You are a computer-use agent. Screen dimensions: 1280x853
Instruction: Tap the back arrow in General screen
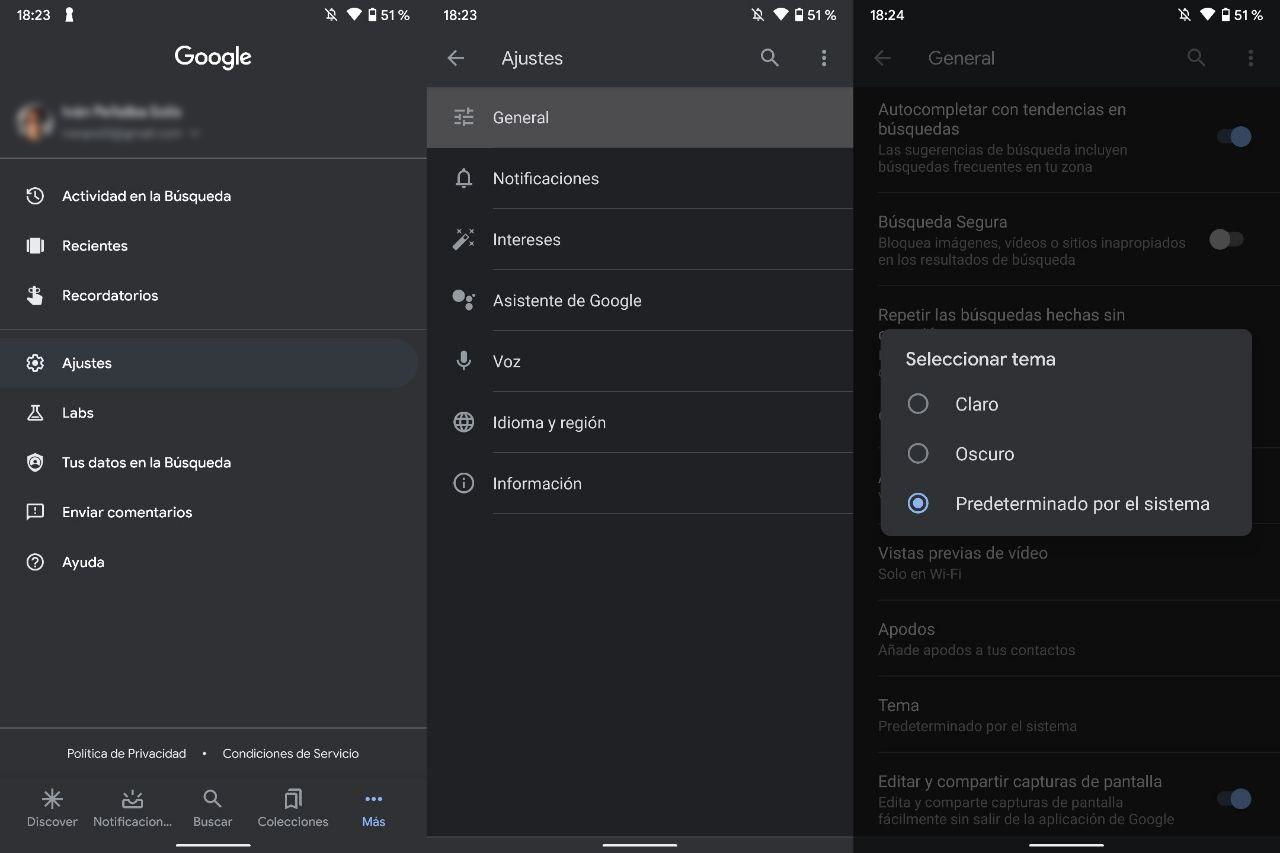point(883,58)
